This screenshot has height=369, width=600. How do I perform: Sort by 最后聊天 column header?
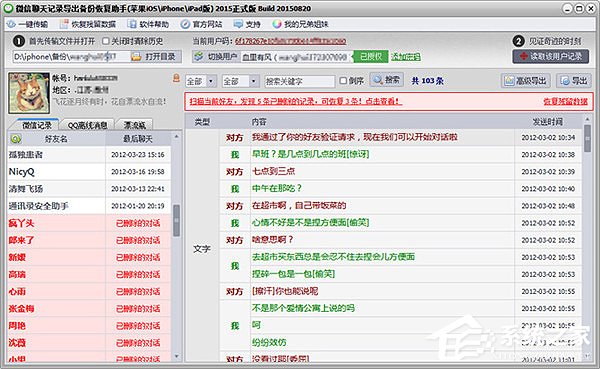tap(138, 139)
